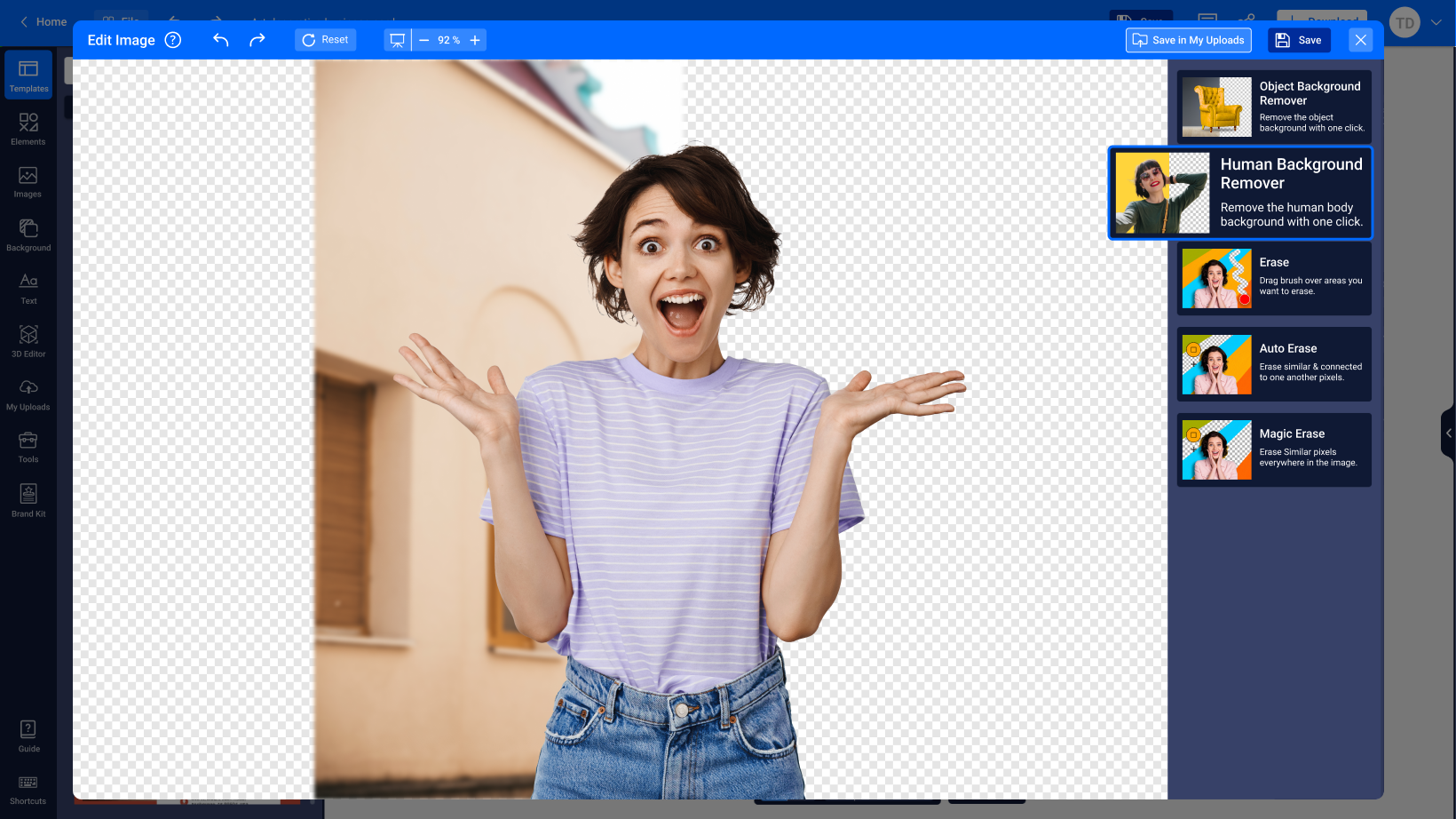The image size is (1456, 819).
Task: Reset all image edits
Action: pyautogui.click(x=325, y=39)
